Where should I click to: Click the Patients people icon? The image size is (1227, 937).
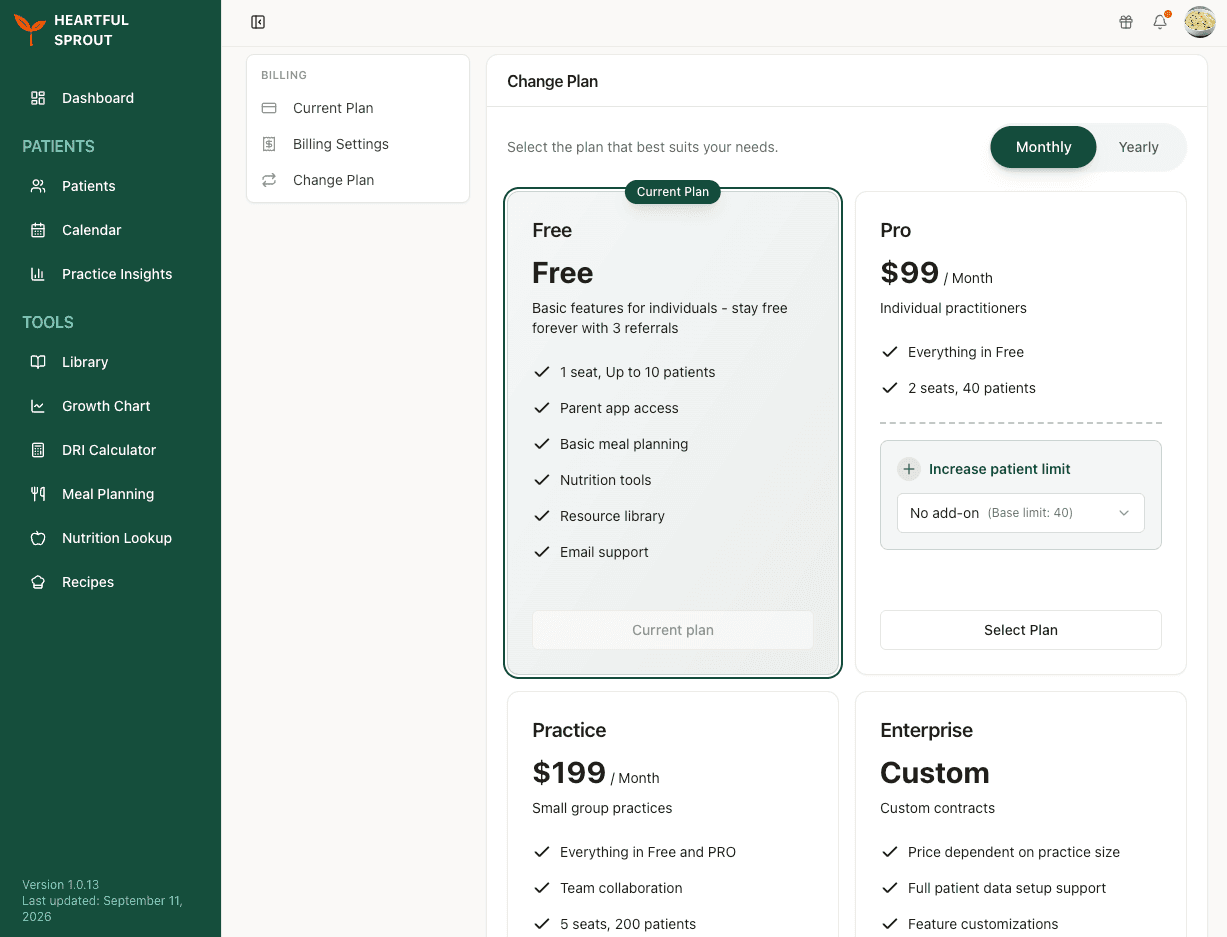[x=38, y=186]
